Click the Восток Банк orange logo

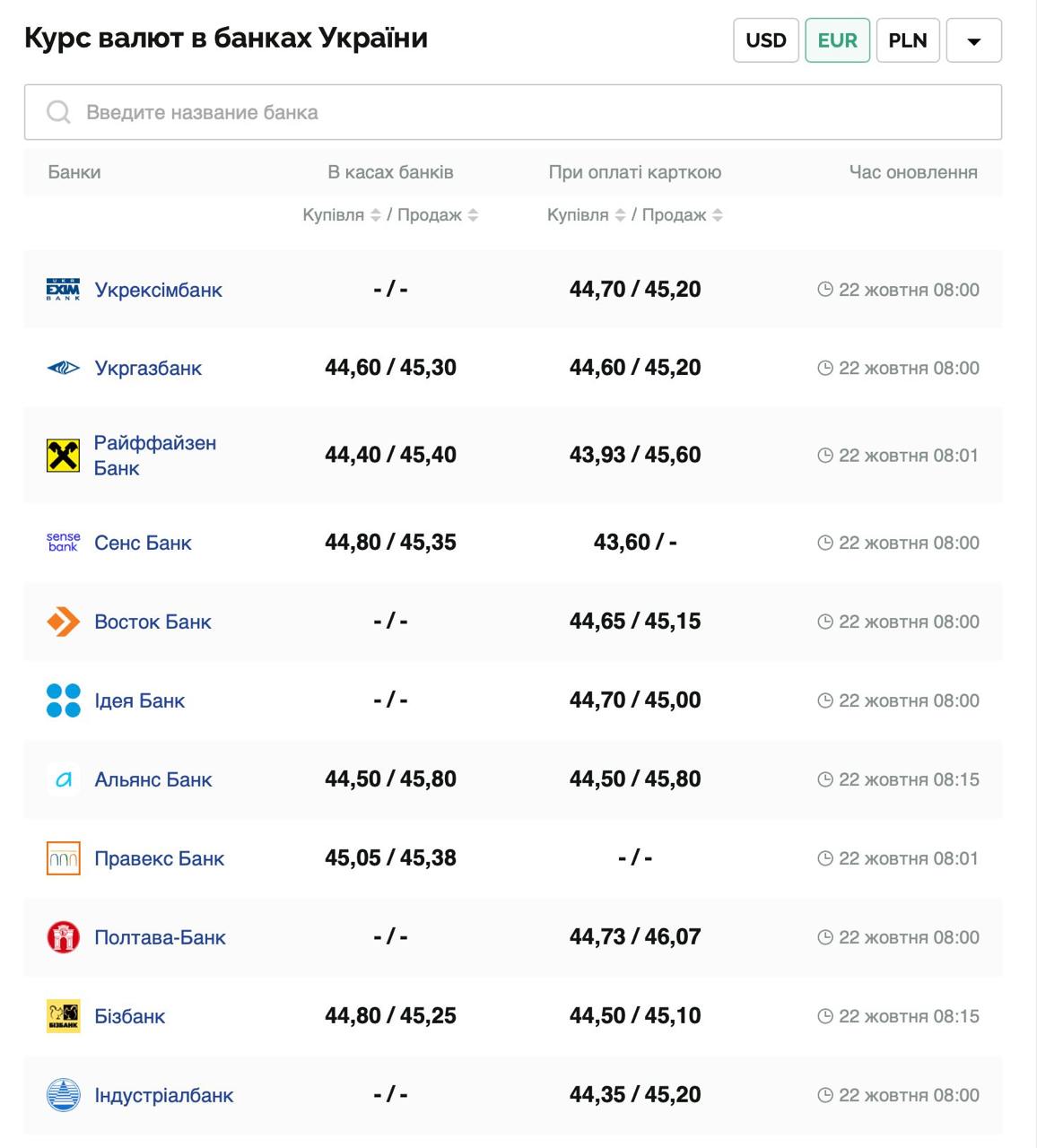coord(63,622)
